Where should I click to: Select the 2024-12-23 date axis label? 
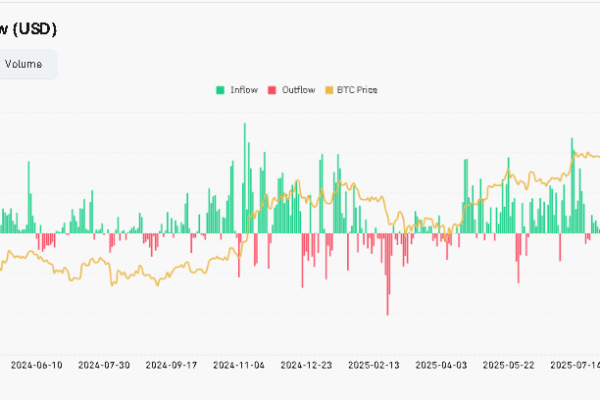306,366
